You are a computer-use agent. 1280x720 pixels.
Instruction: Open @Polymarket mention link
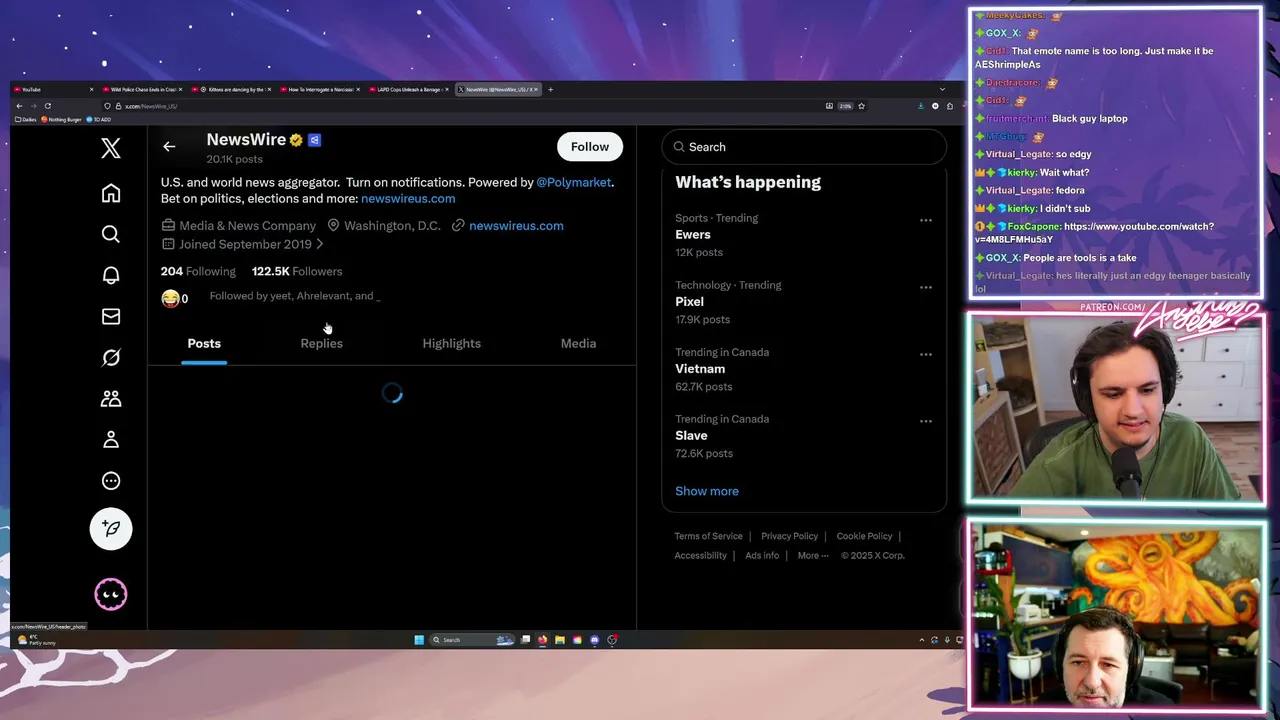pyautogui.click(x=574, y=182)
